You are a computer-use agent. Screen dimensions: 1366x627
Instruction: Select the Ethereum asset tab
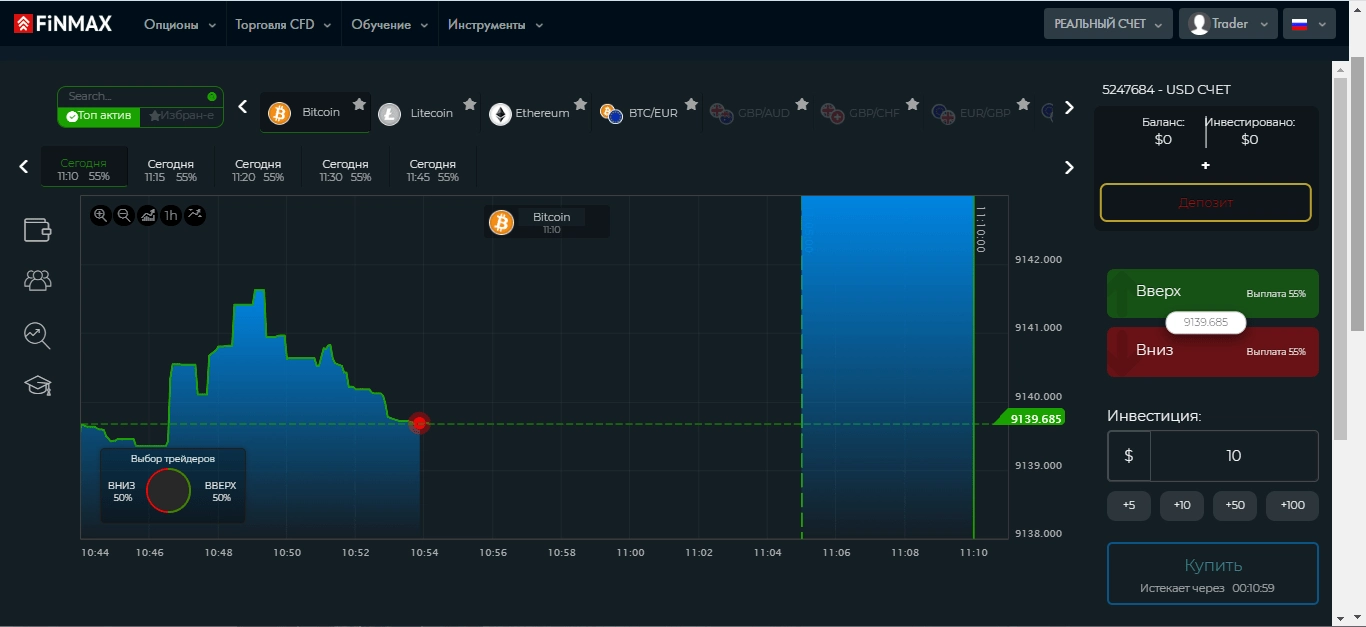pyautogui.click(x=537, y=113)
